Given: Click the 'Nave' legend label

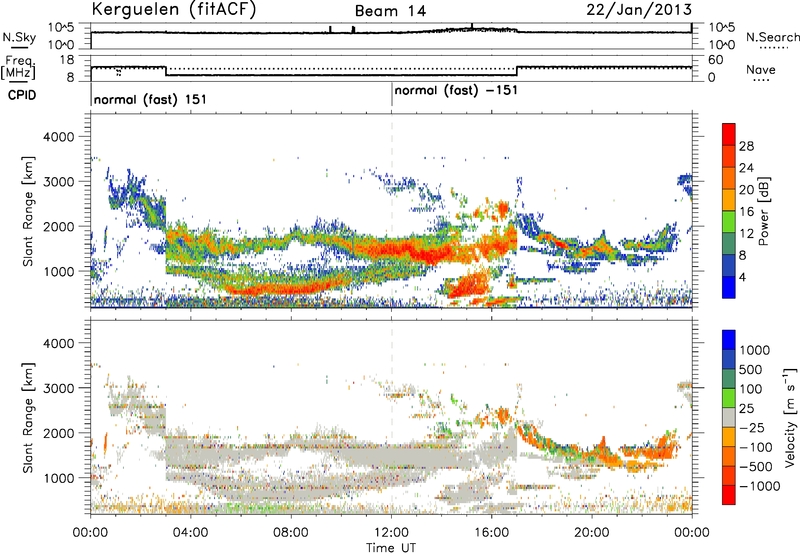Looking at the screenshot, I should coord(761,70).
